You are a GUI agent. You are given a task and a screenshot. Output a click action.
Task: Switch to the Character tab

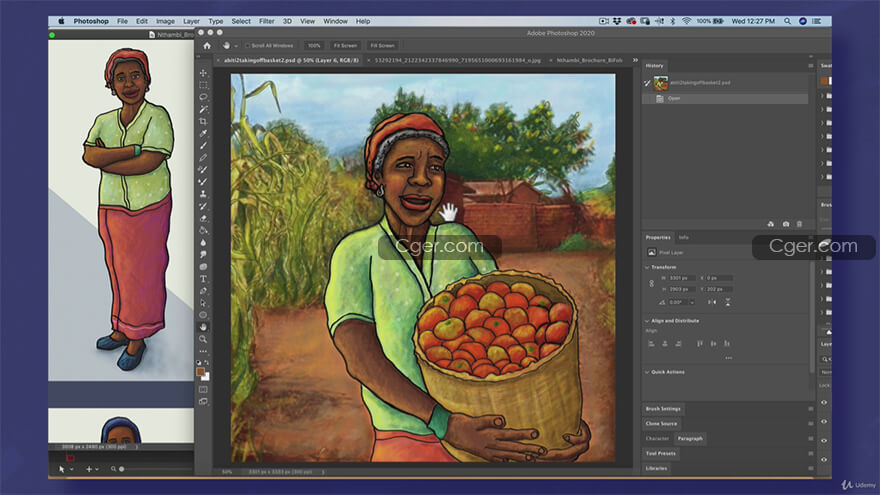click(657, 439)
